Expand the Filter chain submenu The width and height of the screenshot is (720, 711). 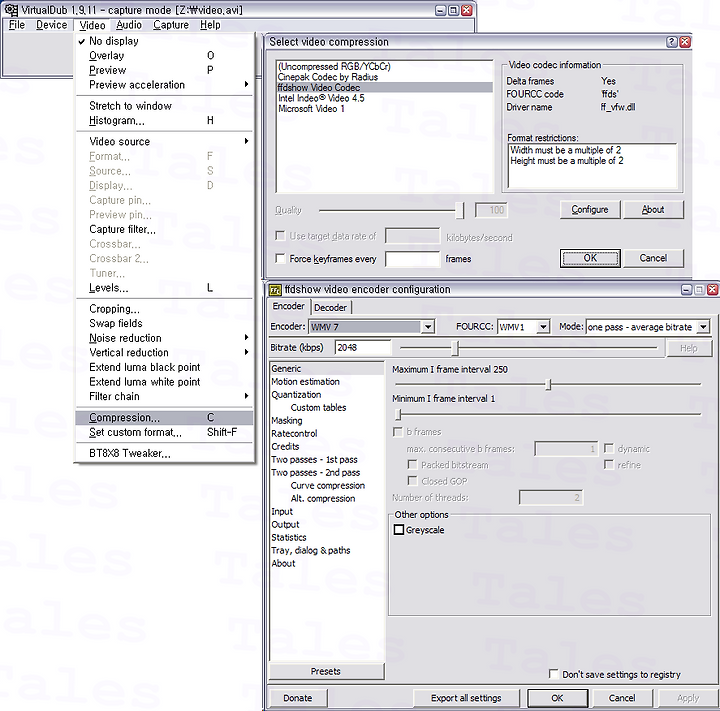click(164, 396)
